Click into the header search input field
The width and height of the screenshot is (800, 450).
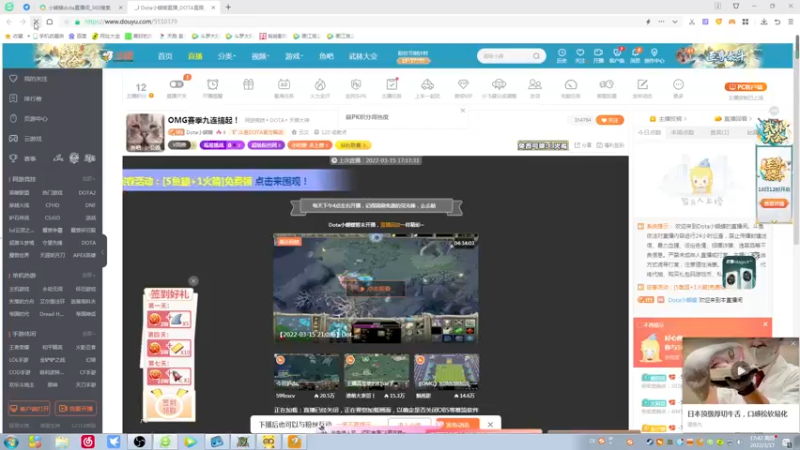pyautogui.click(x=504, y=56)
